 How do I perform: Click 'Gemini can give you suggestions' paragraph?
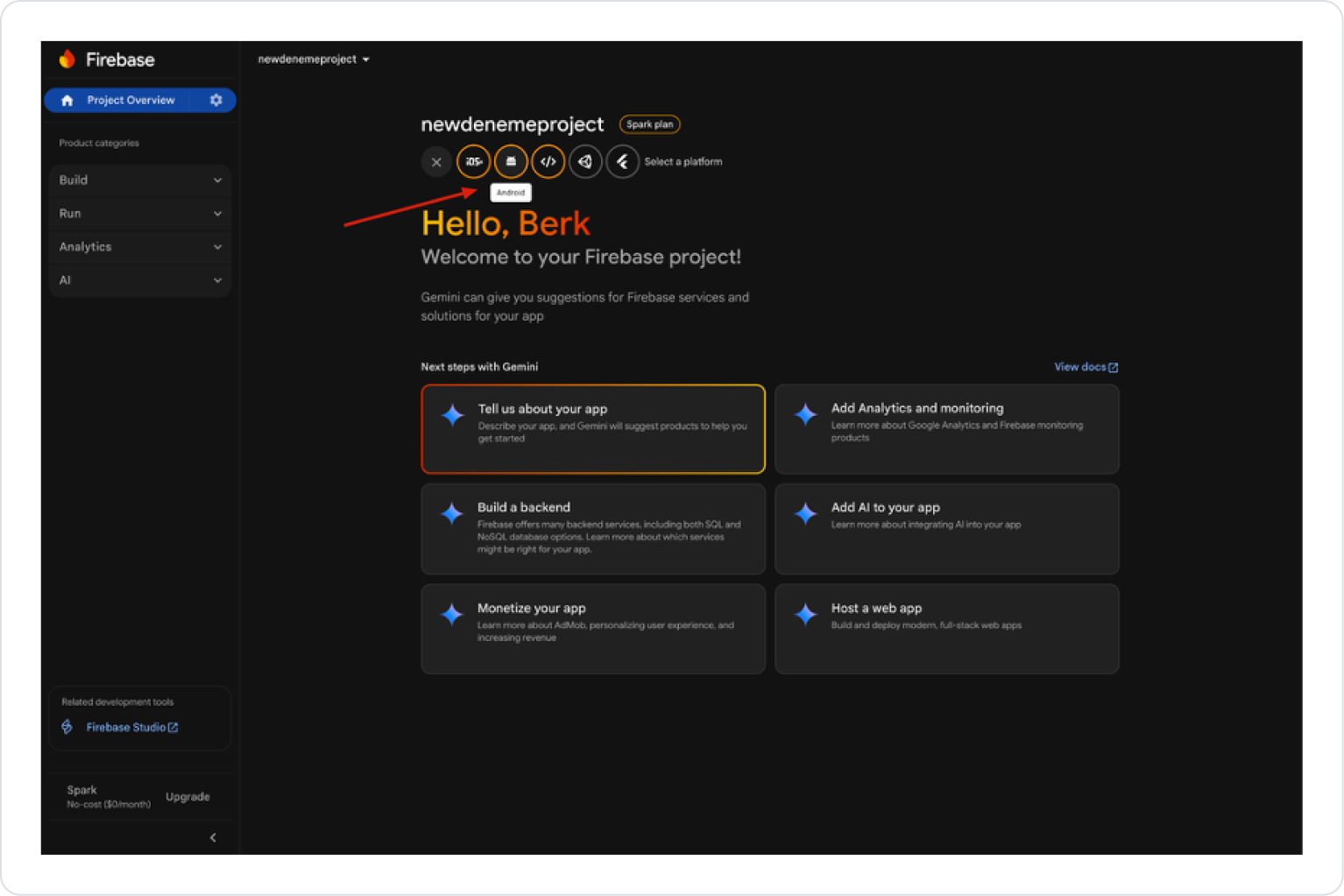(x=584, y=307)
